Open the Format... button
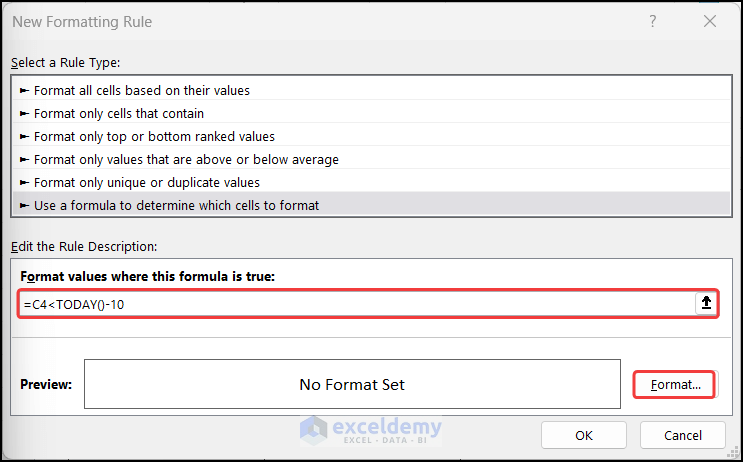The width and height of the screenshot is (743, 462). click(675, 384)
